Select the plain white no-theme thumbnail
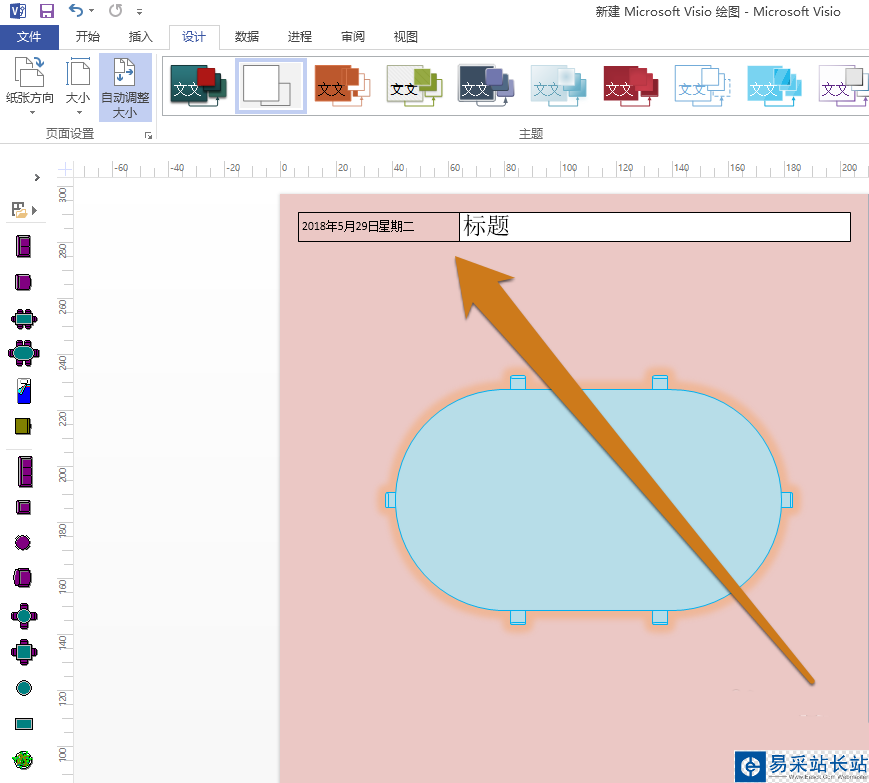 [270, 86]
